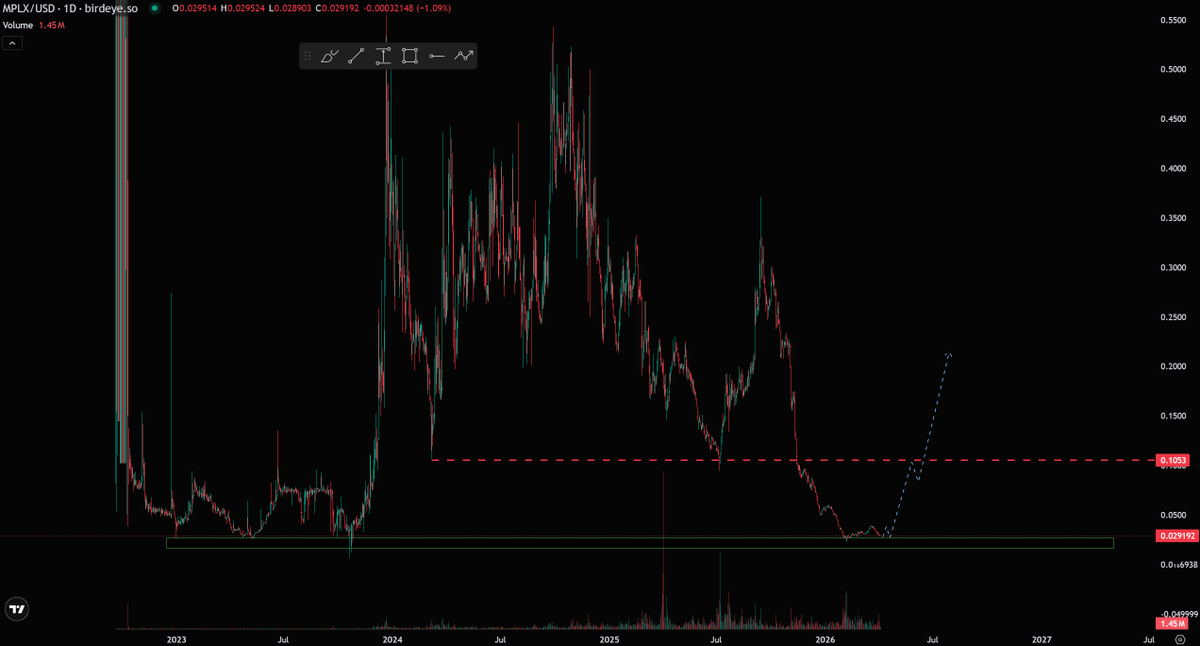Click the 0.5500 price axis value

tap(1173, 20)
